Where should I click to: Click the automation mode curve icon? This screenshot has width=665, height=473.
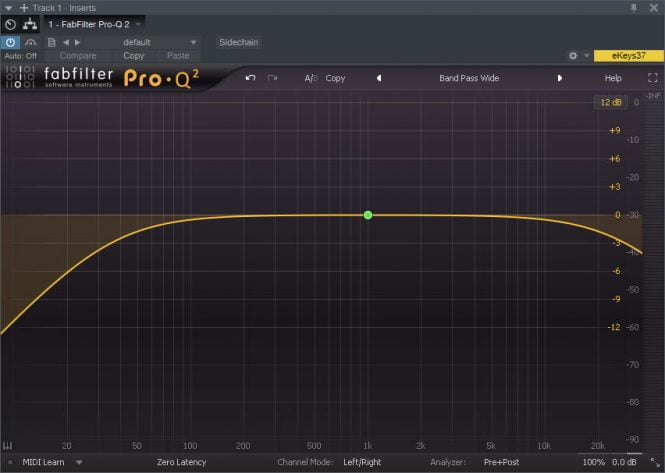click(31, 42)
